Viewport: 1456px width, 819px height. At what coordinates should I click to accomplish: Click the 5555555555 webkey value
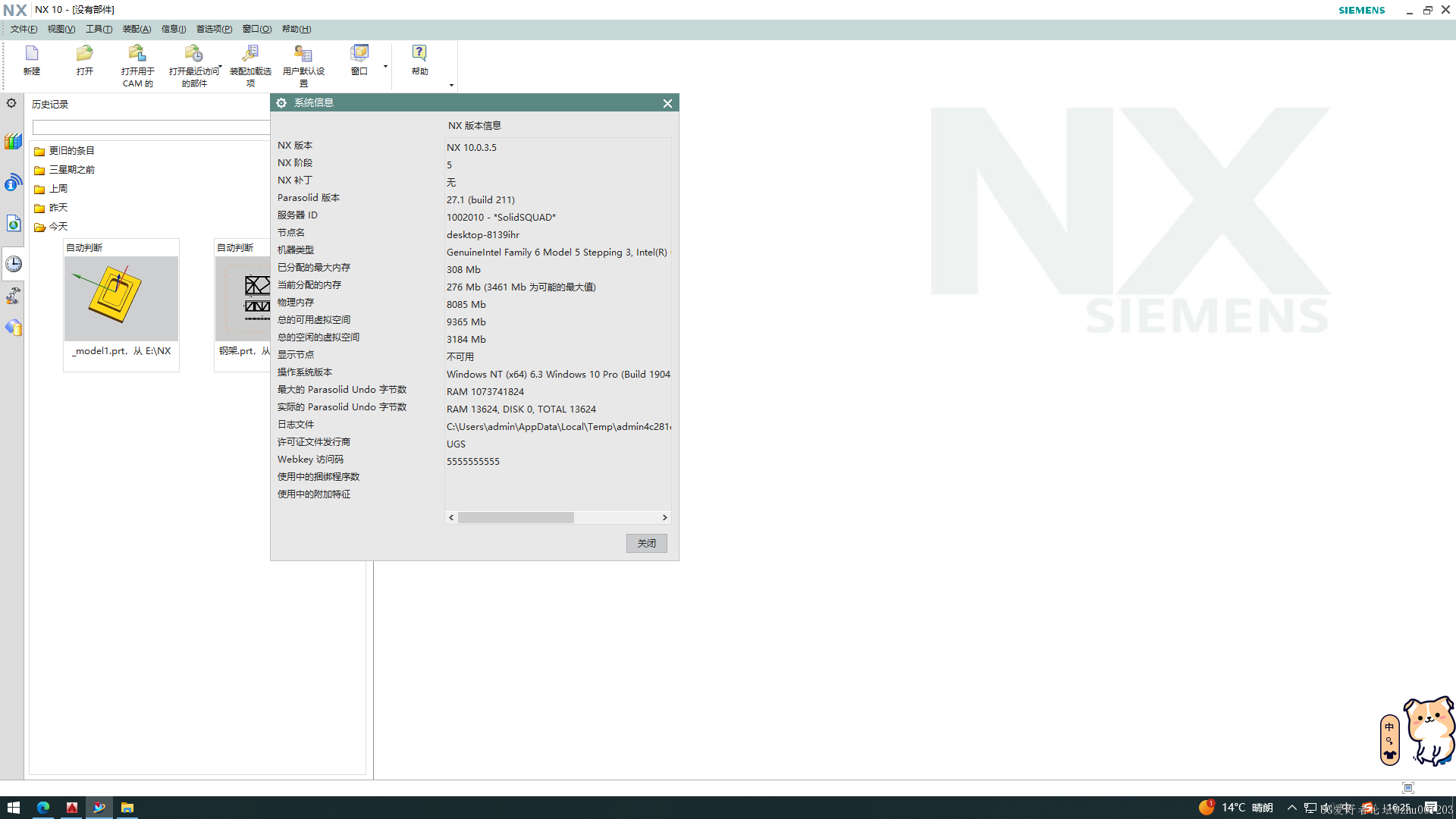click(473, 462)
